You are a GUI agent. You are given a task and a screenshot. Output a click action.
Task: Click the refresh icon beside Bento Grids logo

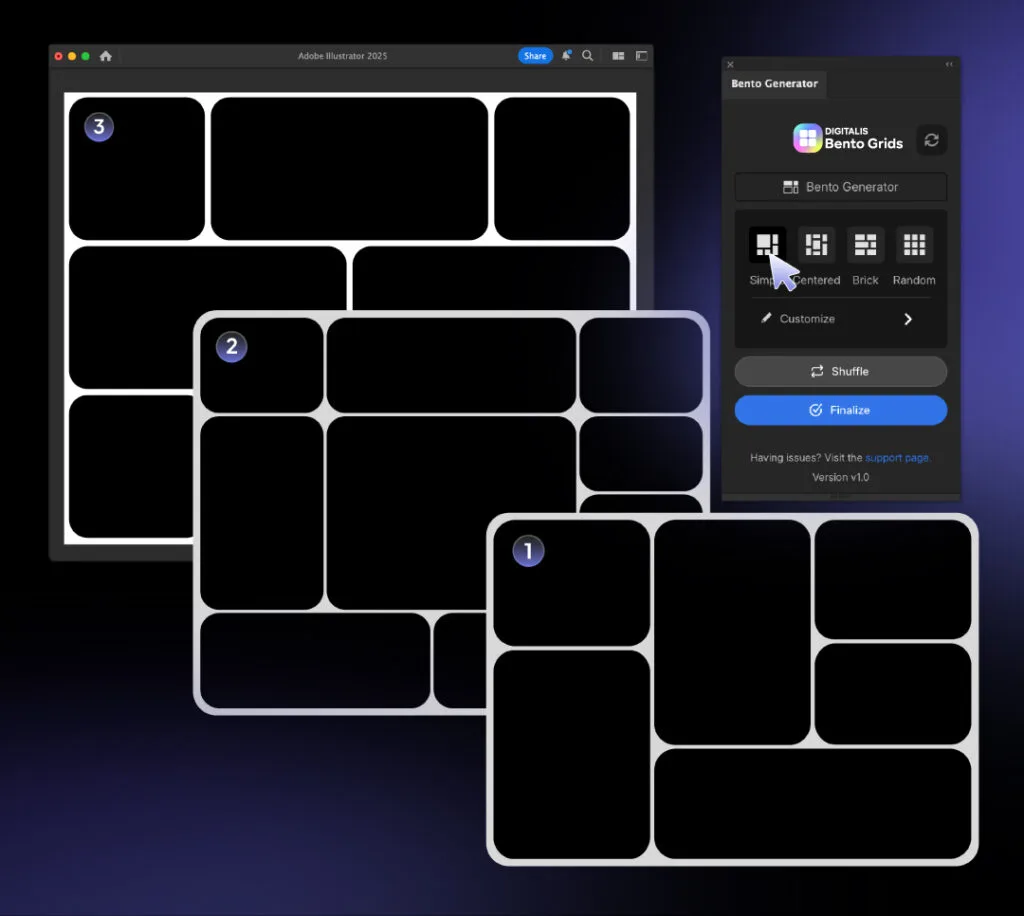[x=931, y=140]
